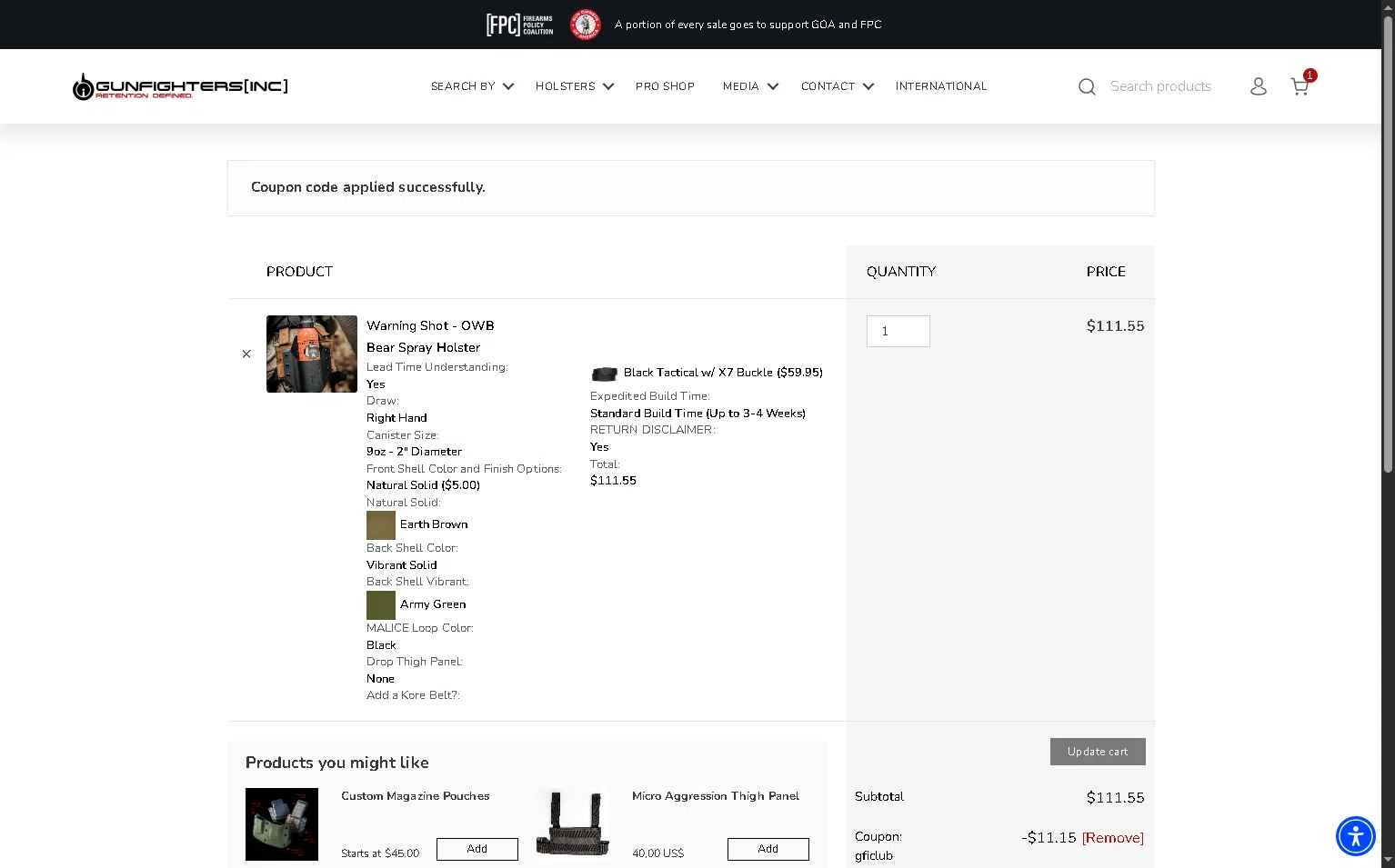Click the 'Standard Build Time (Up to 3-4 Weeks)' text
The image size is (1395, 868).
point(697,414)
